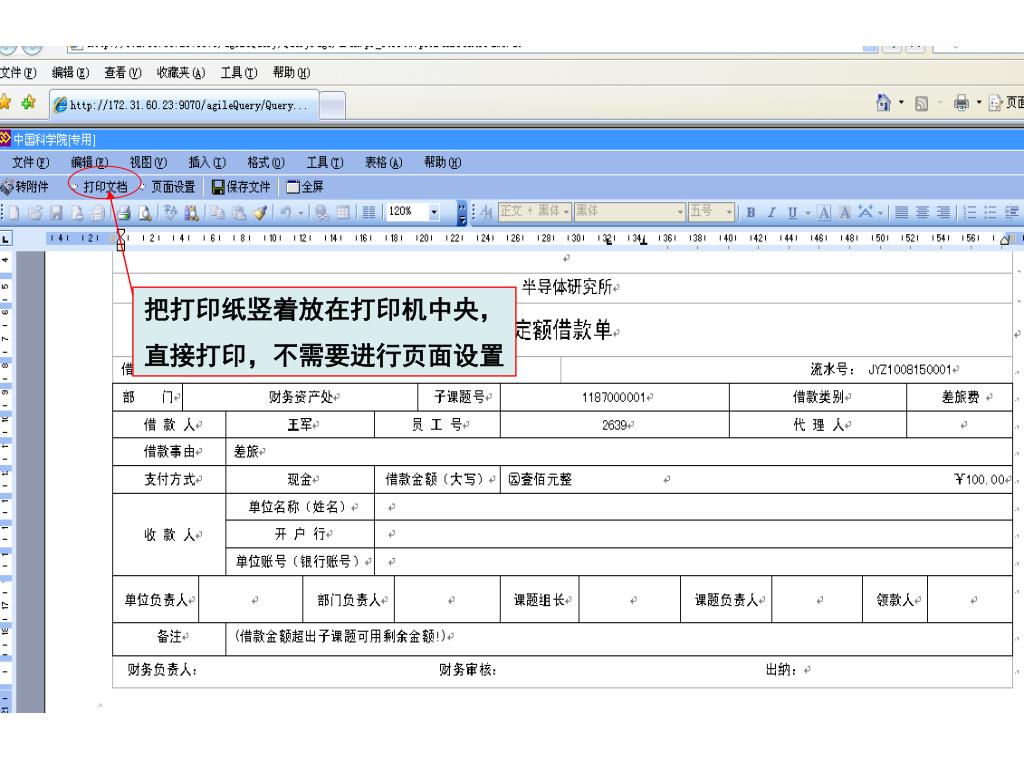Toggle Underline formatting
The width and height of the screenshot is (1024, 768).
792,212
